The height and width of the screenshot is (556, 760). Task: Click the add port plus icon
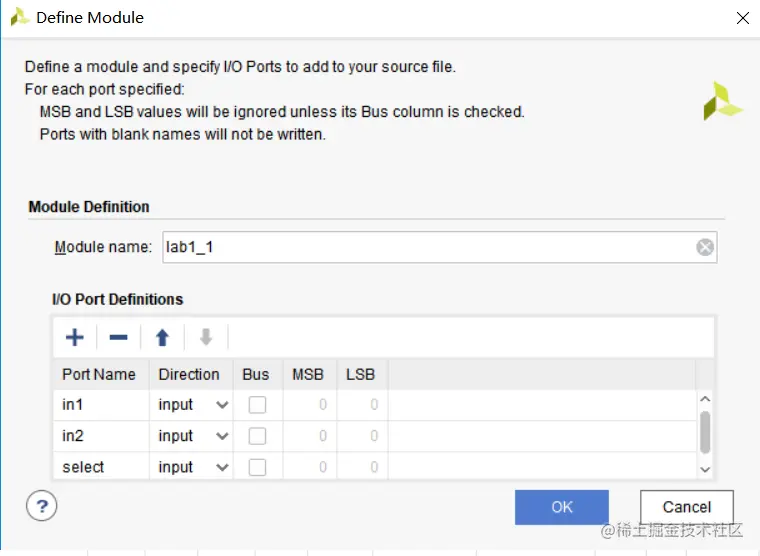click(74, 337)
